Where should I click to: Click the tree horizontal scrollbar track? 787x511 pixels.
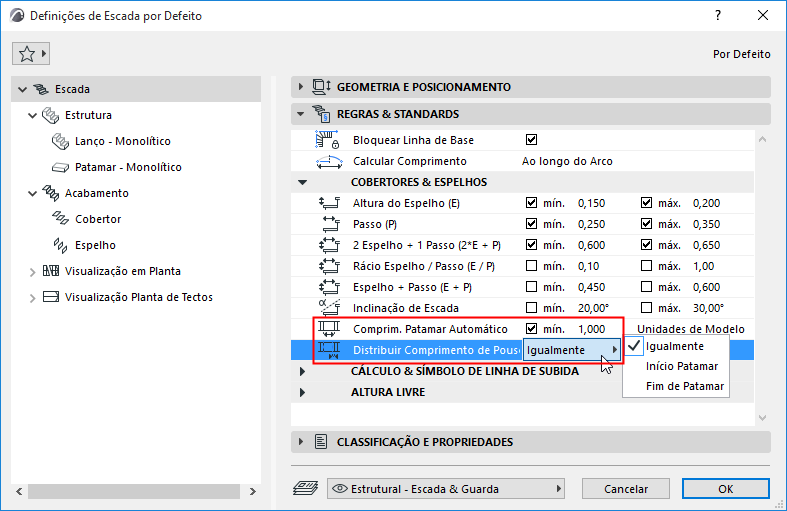click(134, 491)
